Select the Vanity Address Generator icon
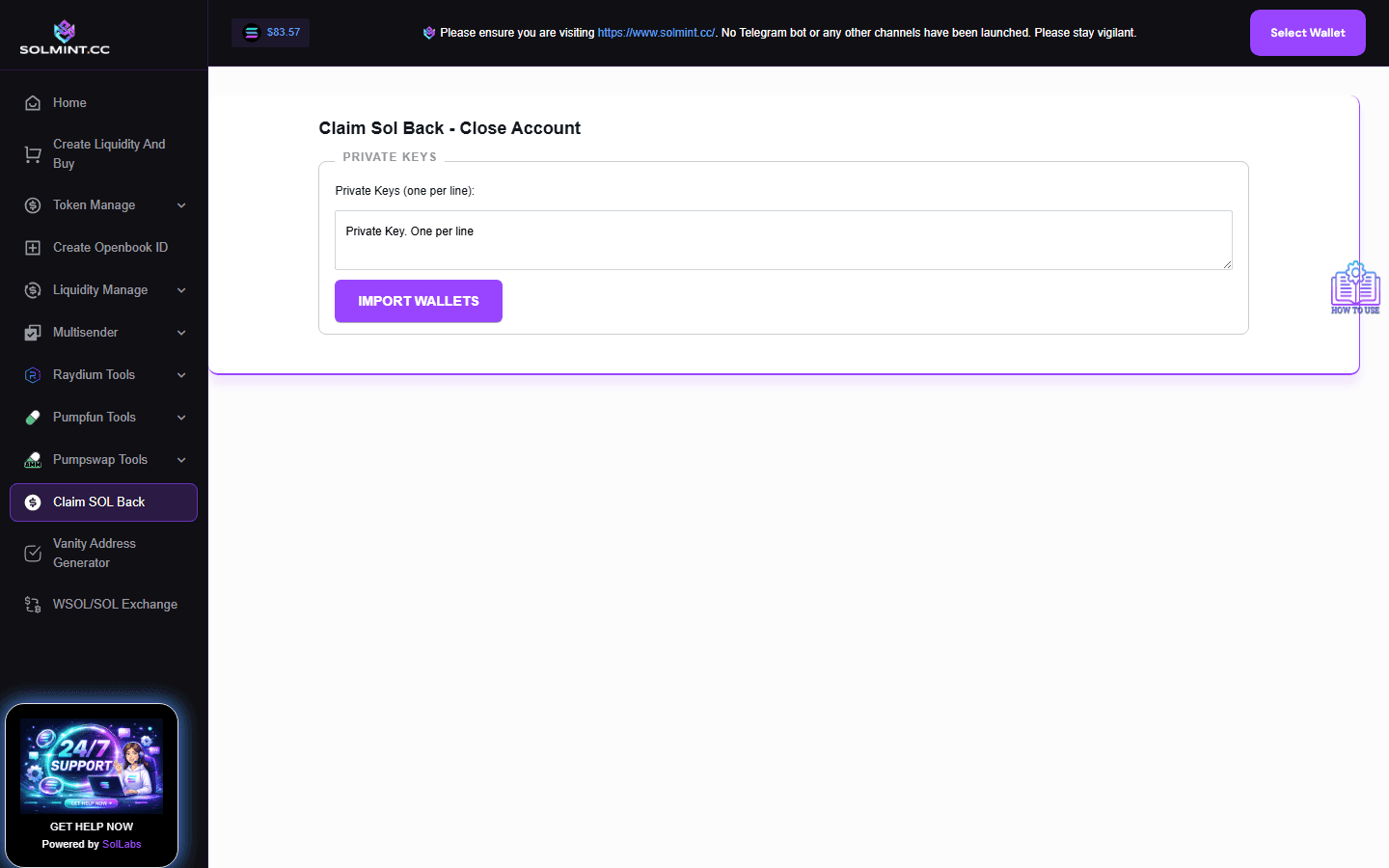This screenshot has width=1389, height=868. coord(32,553)
